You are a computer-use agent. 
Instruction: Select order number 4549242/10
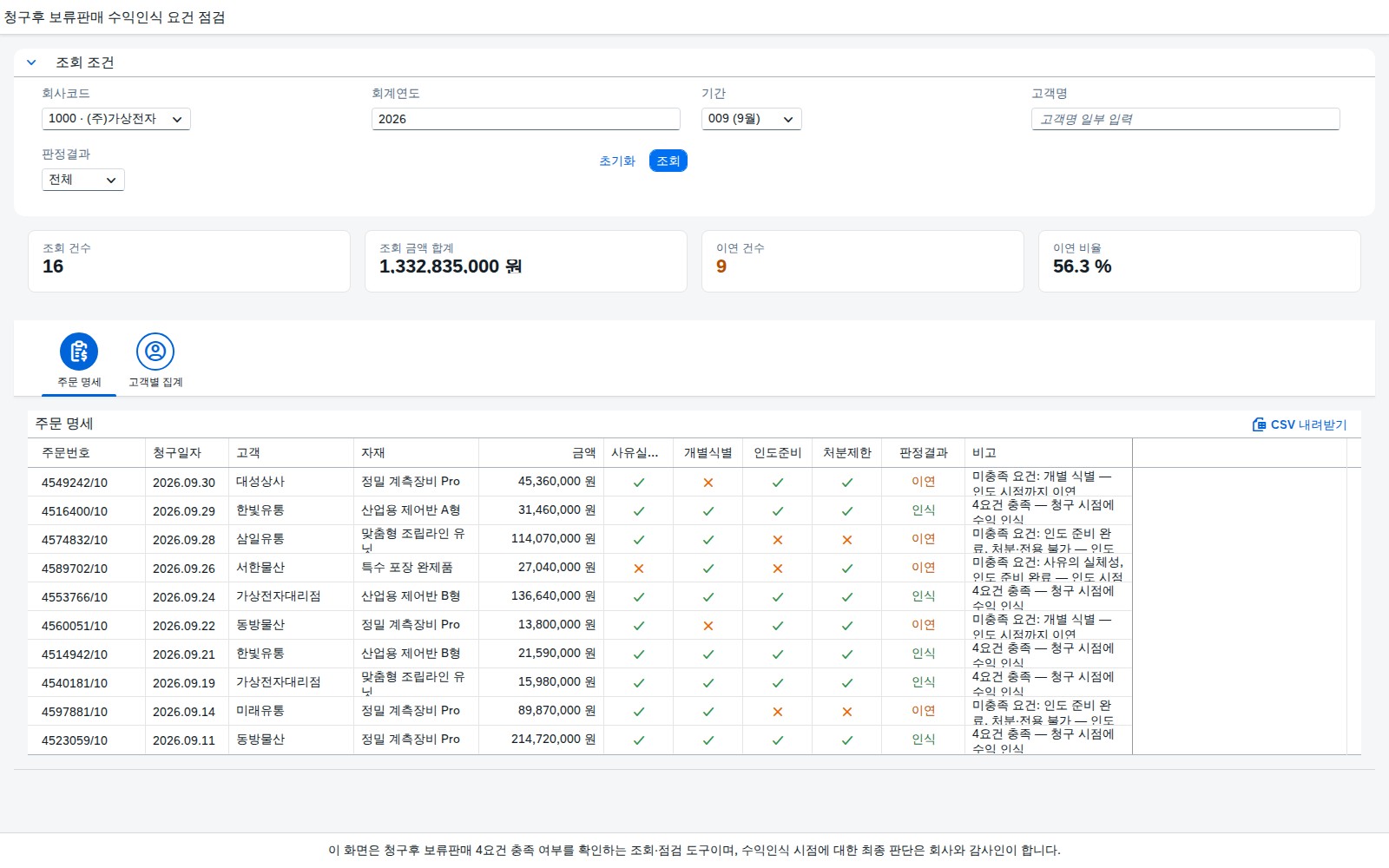(75, 483)
